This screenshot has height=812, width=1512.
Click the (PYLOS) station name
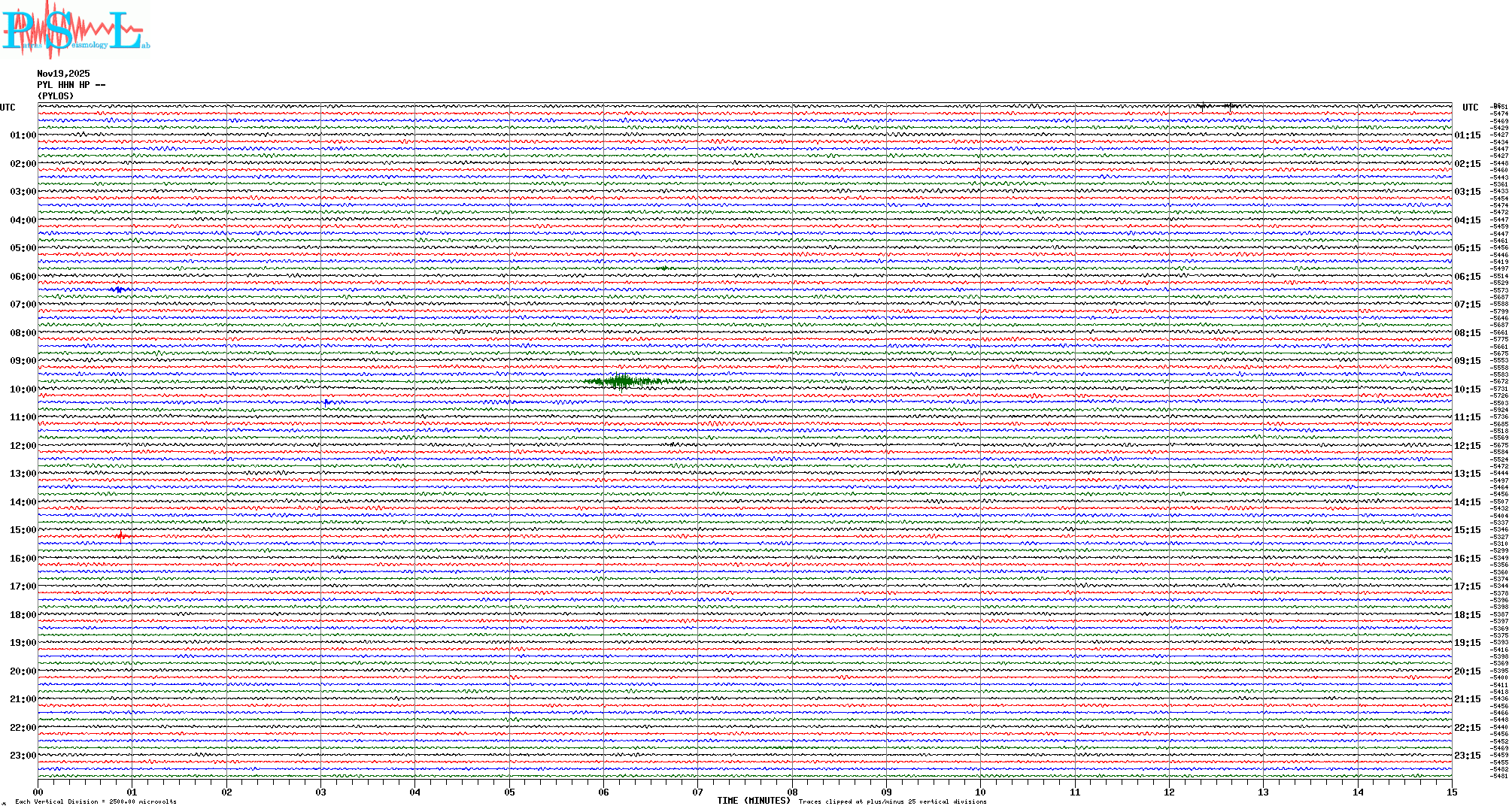click(56, 96)
